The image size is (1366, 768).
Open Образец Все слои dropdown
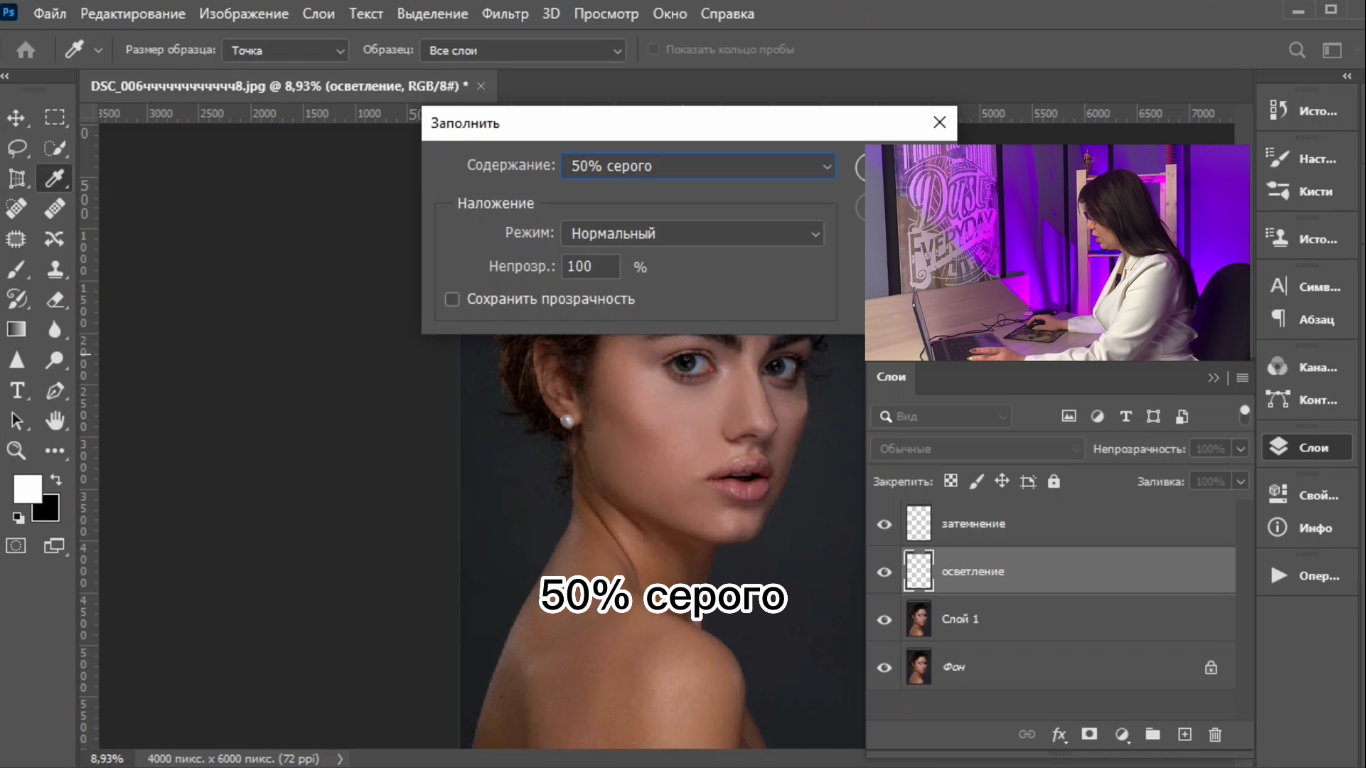click(x=522, y=50)
